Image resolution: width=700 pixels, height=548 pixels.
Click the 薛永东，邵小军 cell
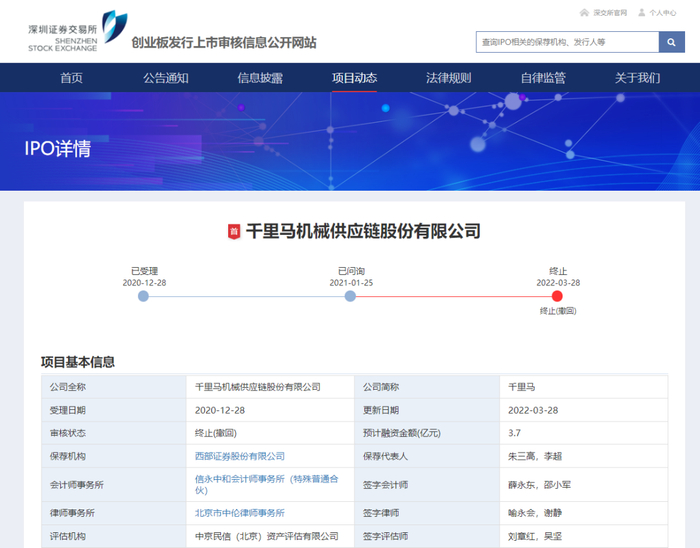583,485
